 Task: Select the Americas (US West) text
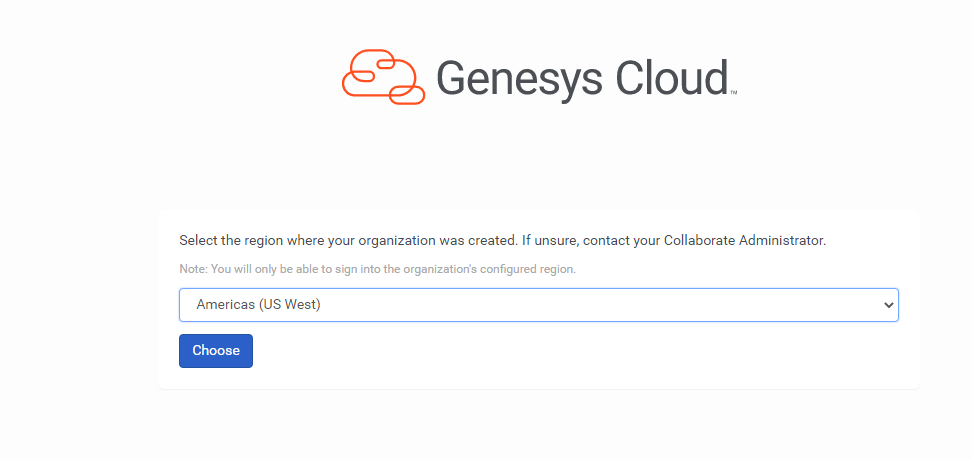tap(258, 305)
